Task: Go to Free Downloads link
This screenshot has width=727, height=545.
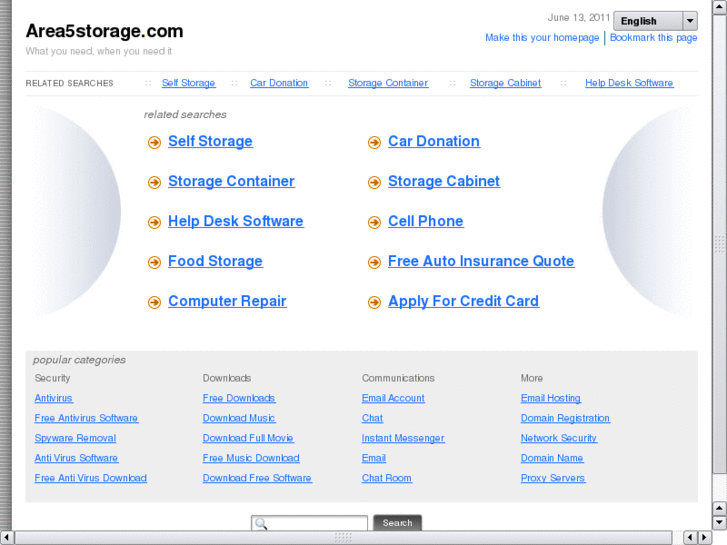Action: (239, 398)
